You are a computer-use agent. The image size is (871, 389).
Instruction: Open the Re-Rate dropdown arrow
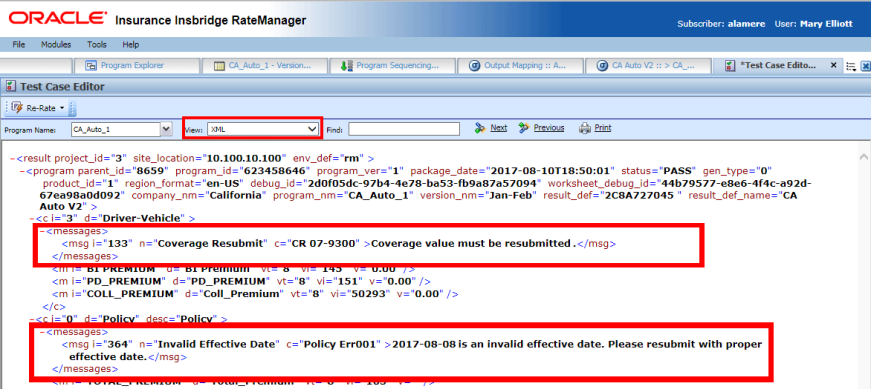[62, 108]
